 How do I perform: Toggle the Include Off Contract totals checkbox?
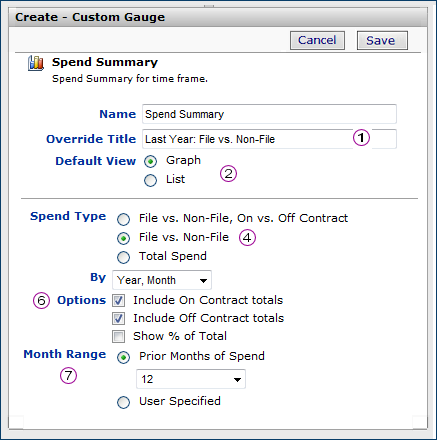(x=118, y=318)
